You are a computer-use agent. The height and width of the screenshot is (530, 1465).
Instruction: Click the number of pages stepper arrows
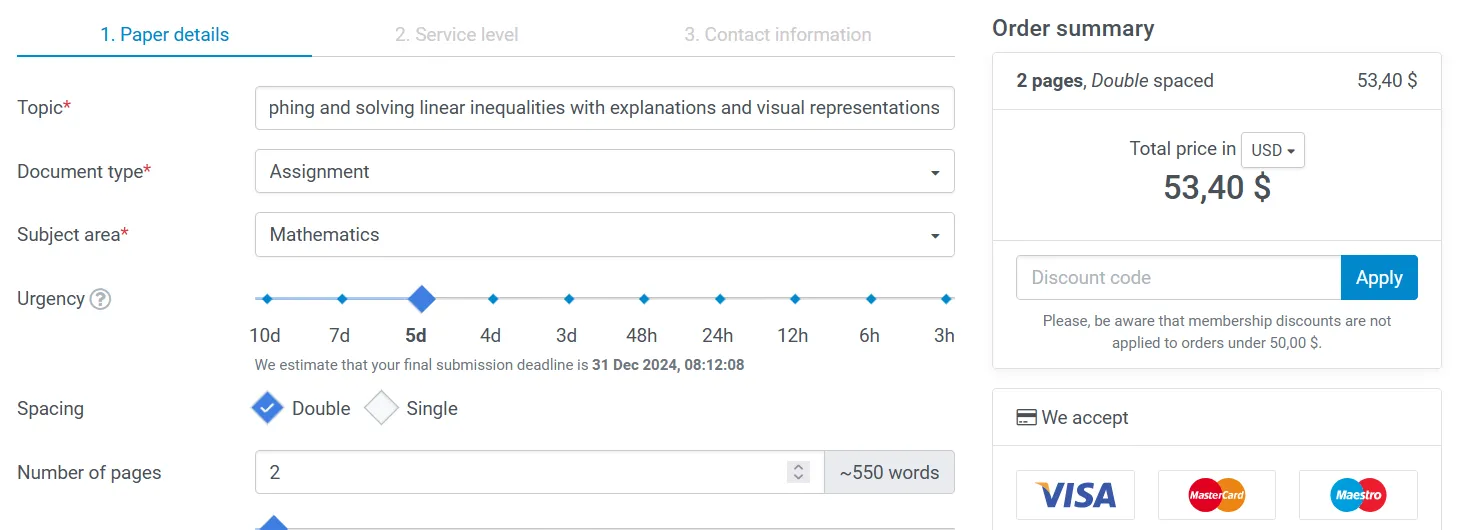click(798, 472)
